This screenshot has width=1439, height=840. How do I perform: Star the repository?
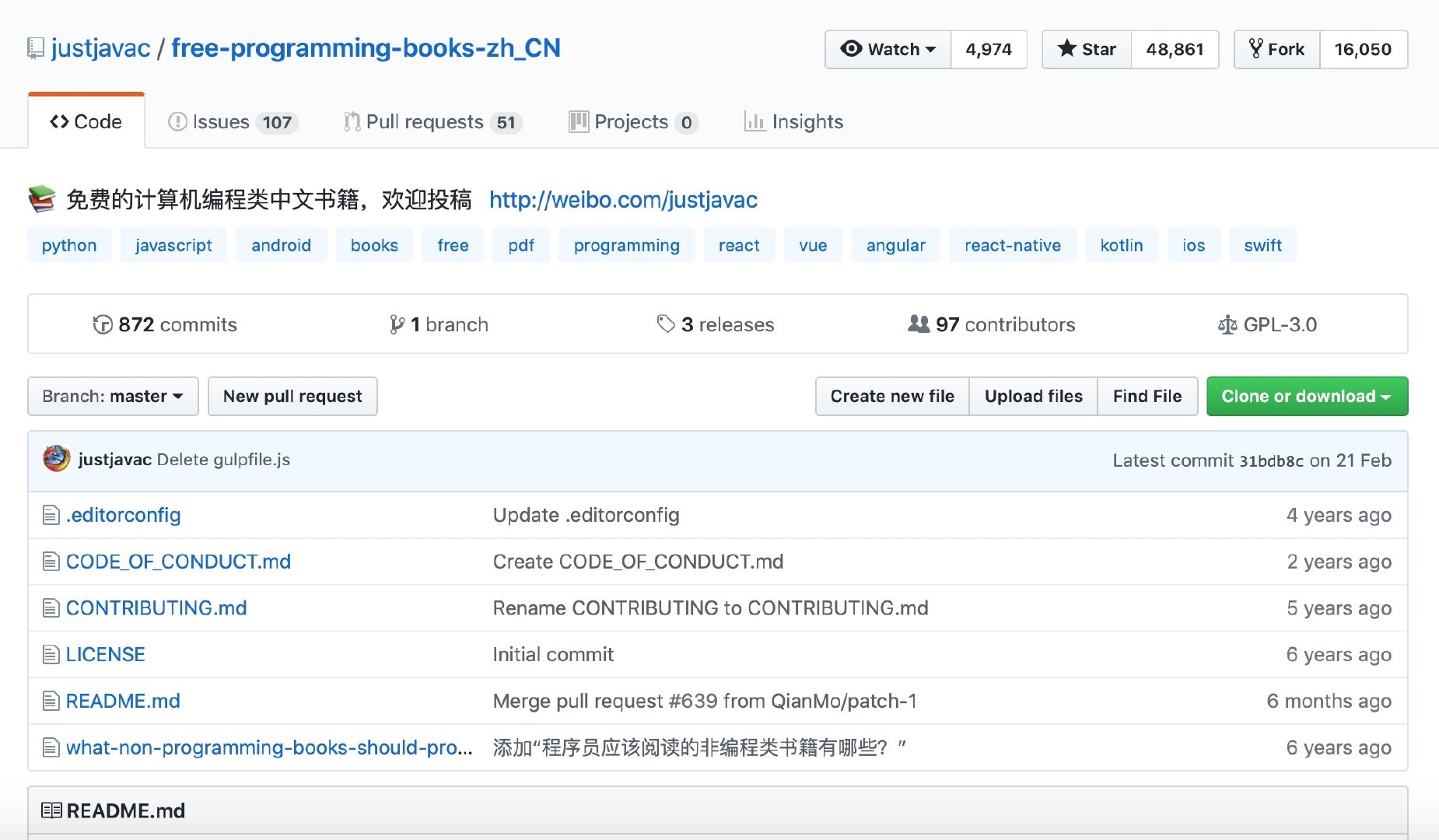(1087, 49)
